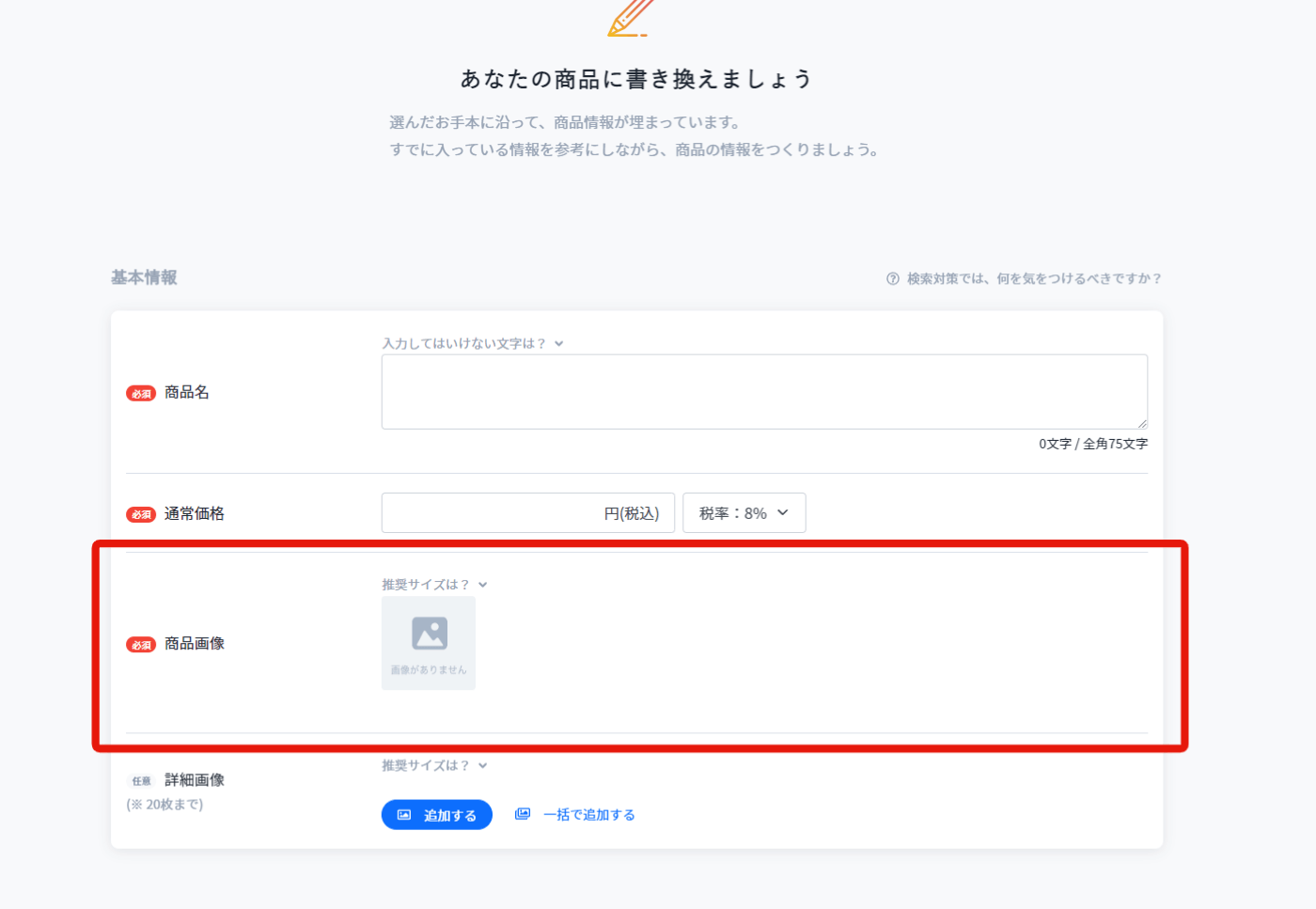Click the image placeholder icon
Screen dimensions: 1316x909
430,634
